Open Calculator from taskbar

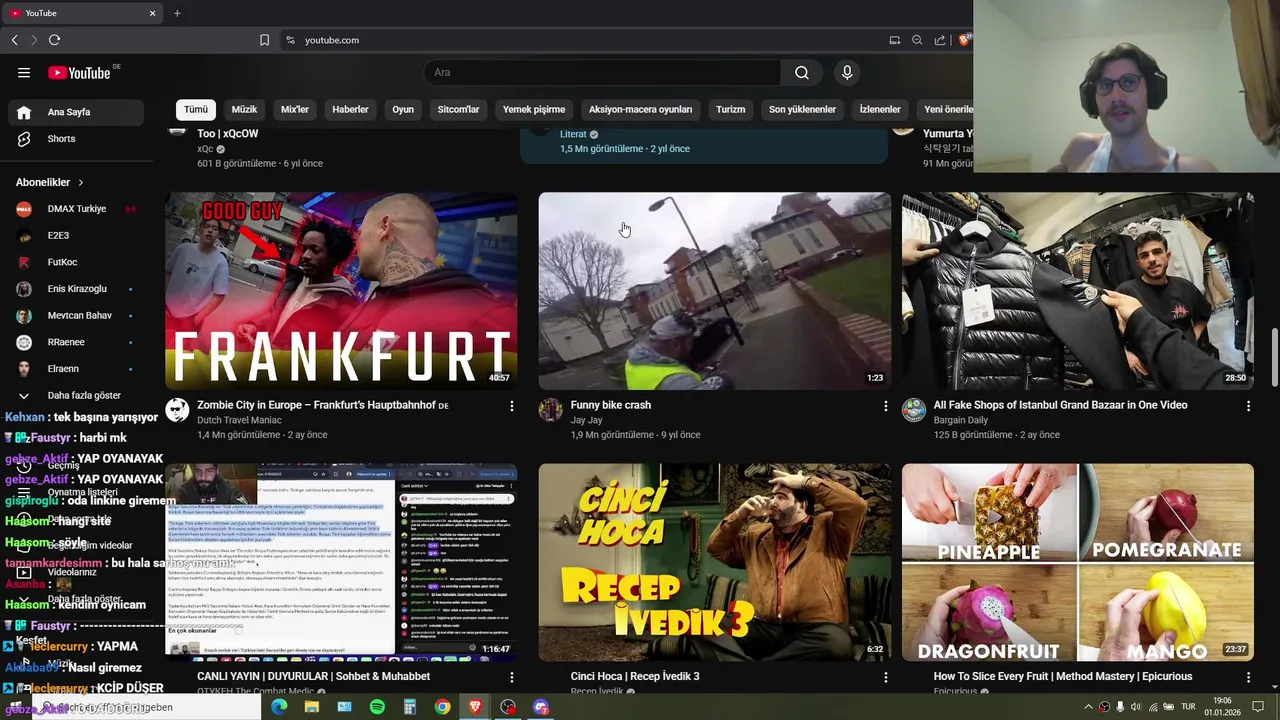pyautogui.click(x=409, y=707)
